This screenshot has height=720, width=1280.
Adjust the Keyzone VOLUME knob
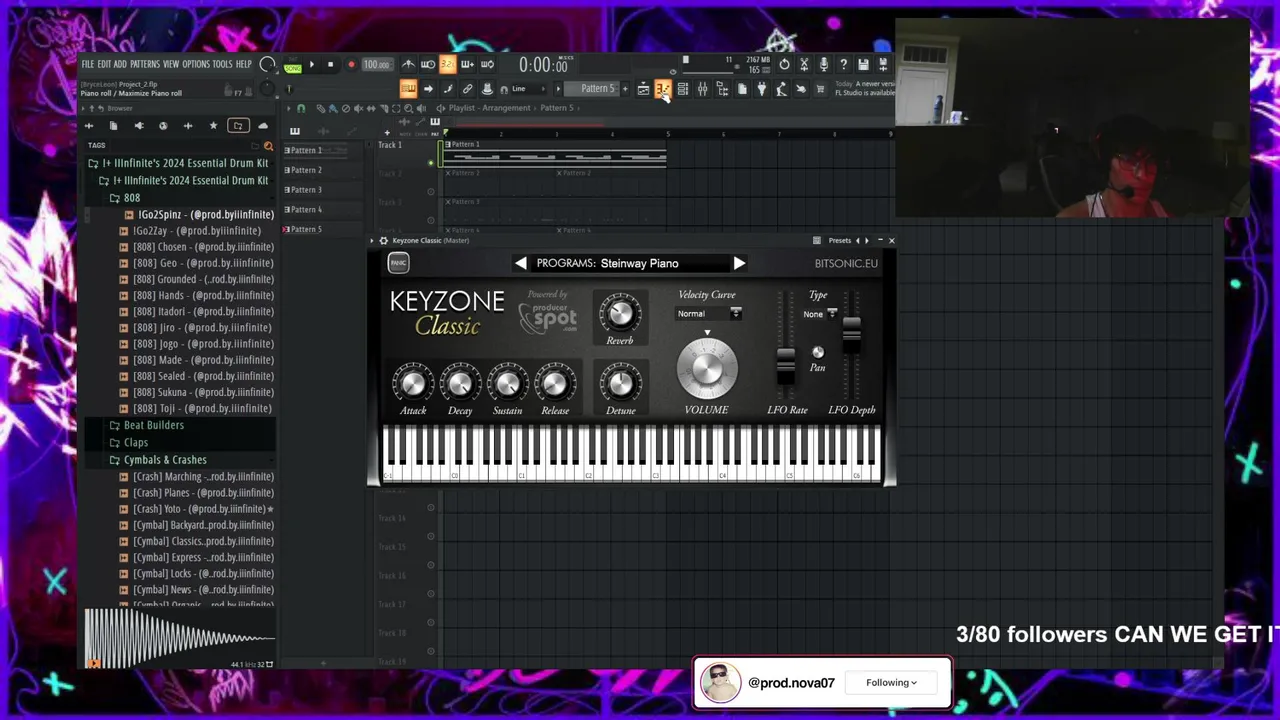pos(707,369)
